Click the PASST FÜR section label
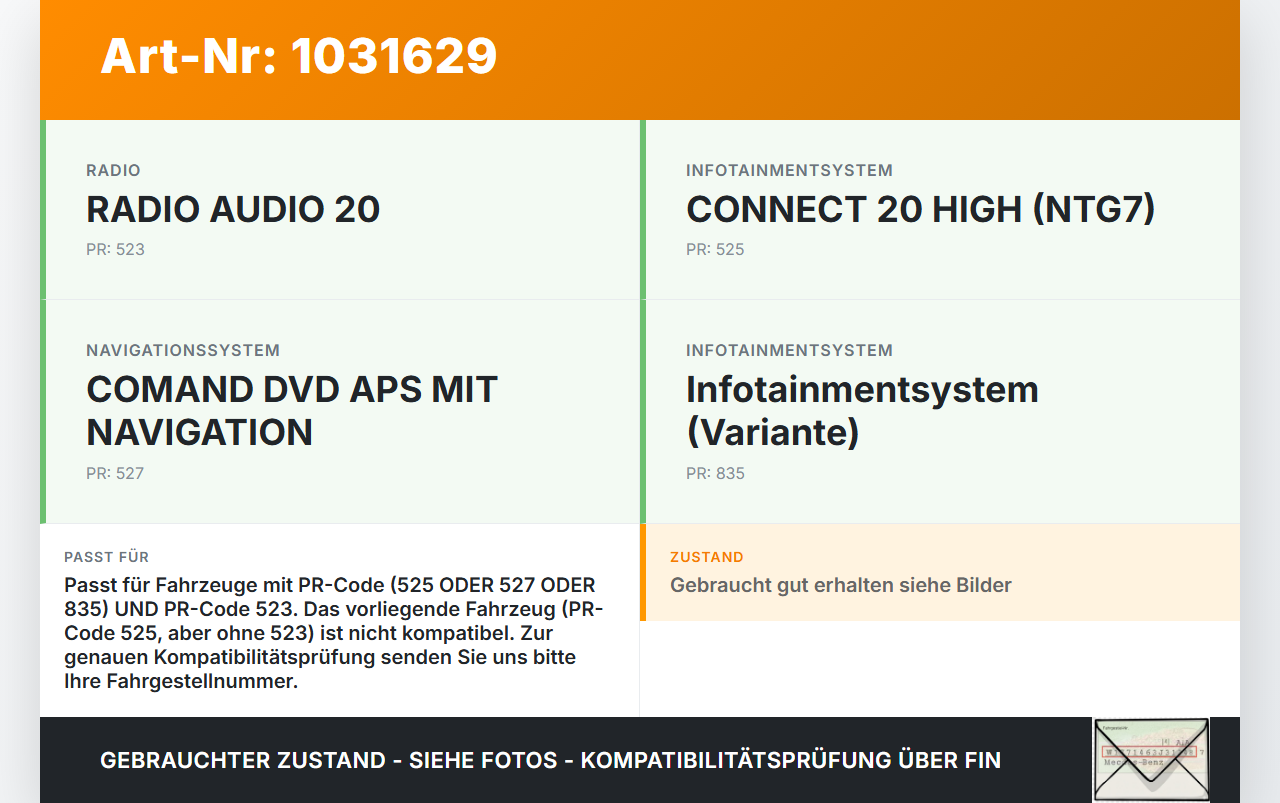 click(x=106, y=557)
